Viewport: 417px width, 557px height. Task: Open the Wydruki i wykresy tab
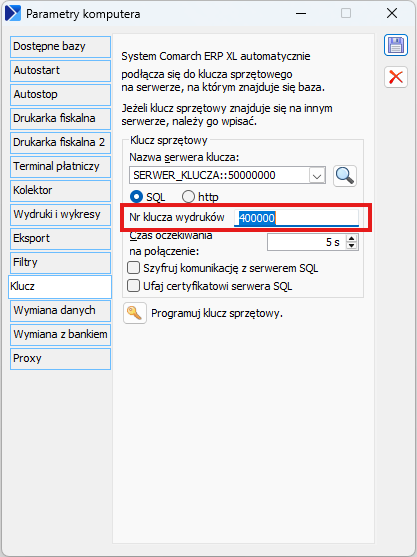(60, 215)
